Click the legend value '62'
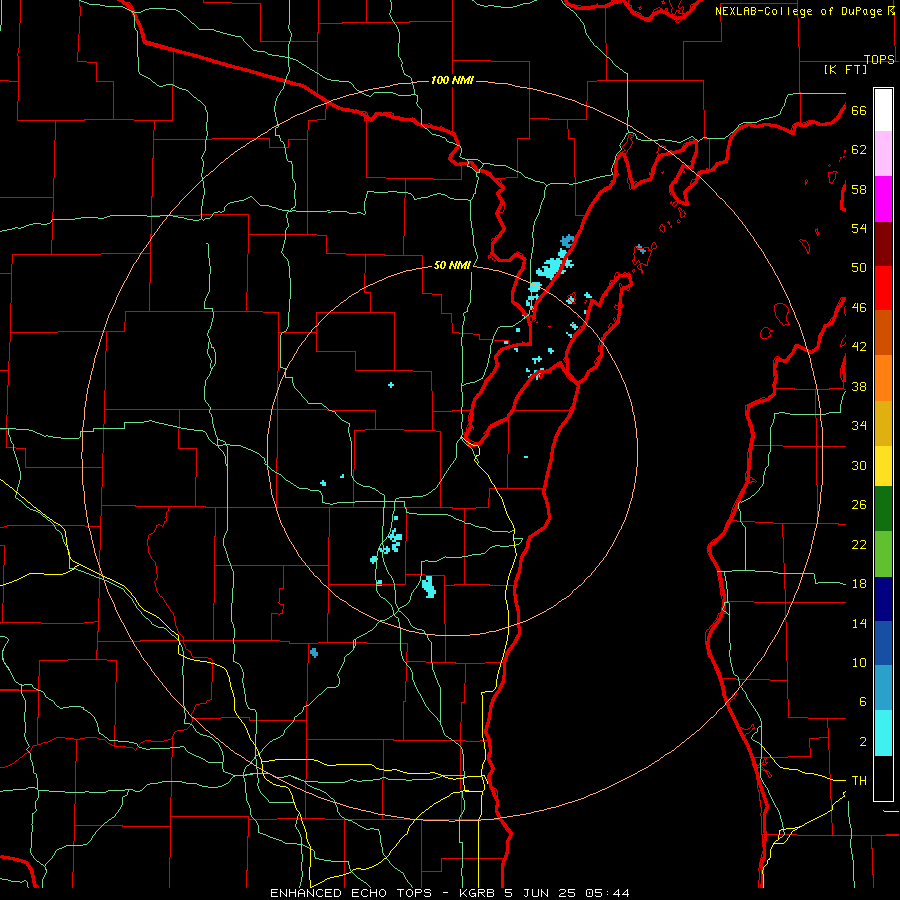The image size is (900, 900). (859, 150)
